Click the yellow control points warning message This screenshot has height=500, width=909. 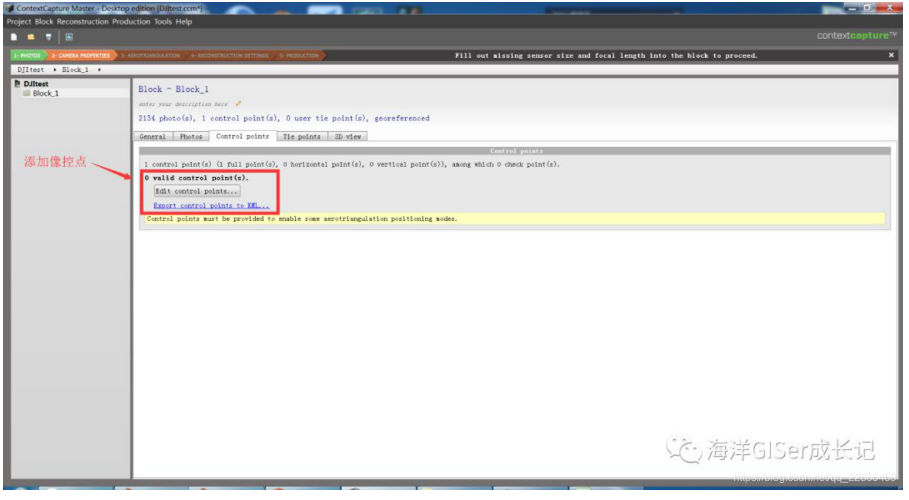[514, 219]
